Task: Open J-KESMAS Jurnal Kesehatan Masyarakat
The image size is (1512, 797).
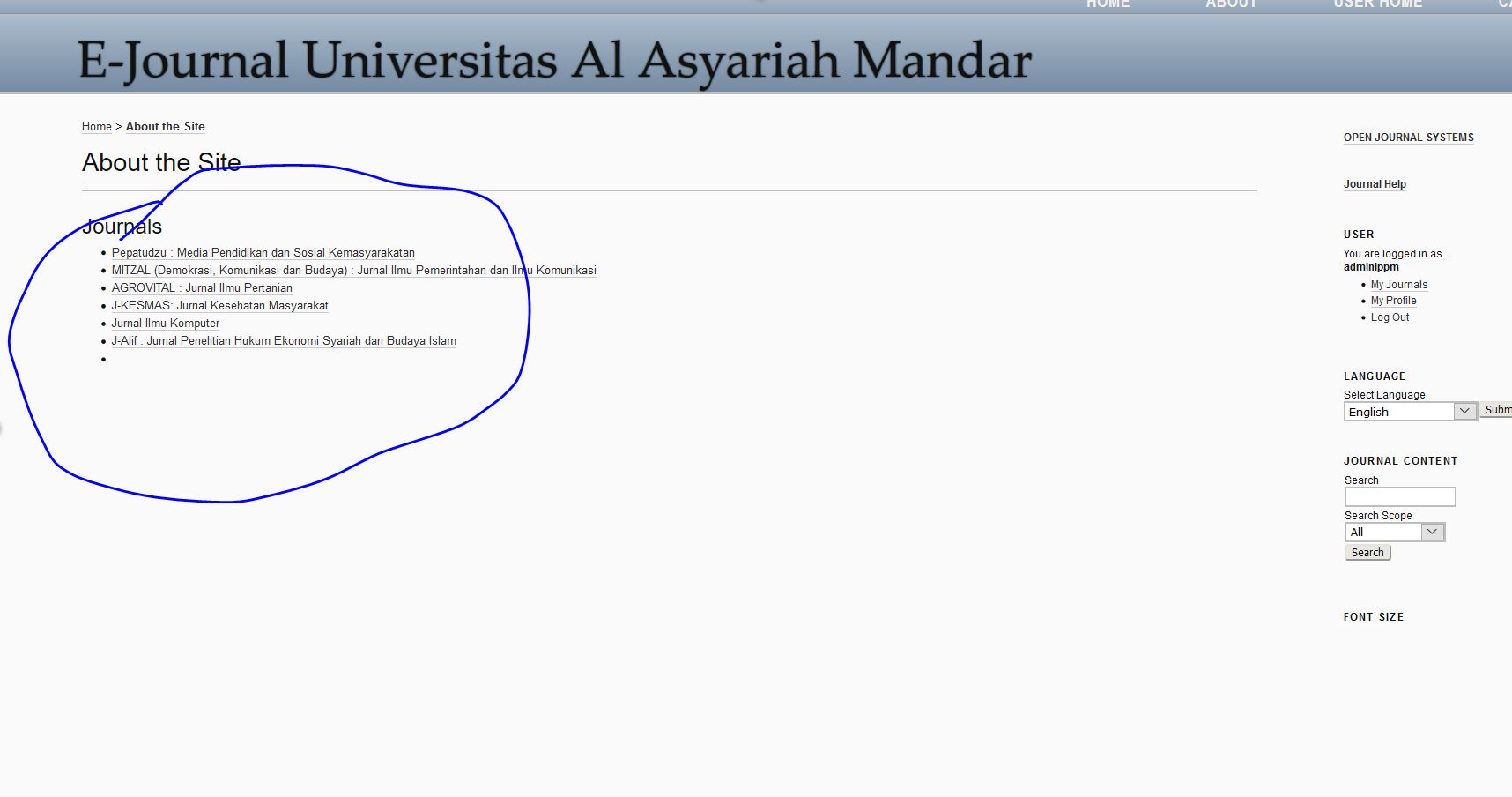Action: 219,306
